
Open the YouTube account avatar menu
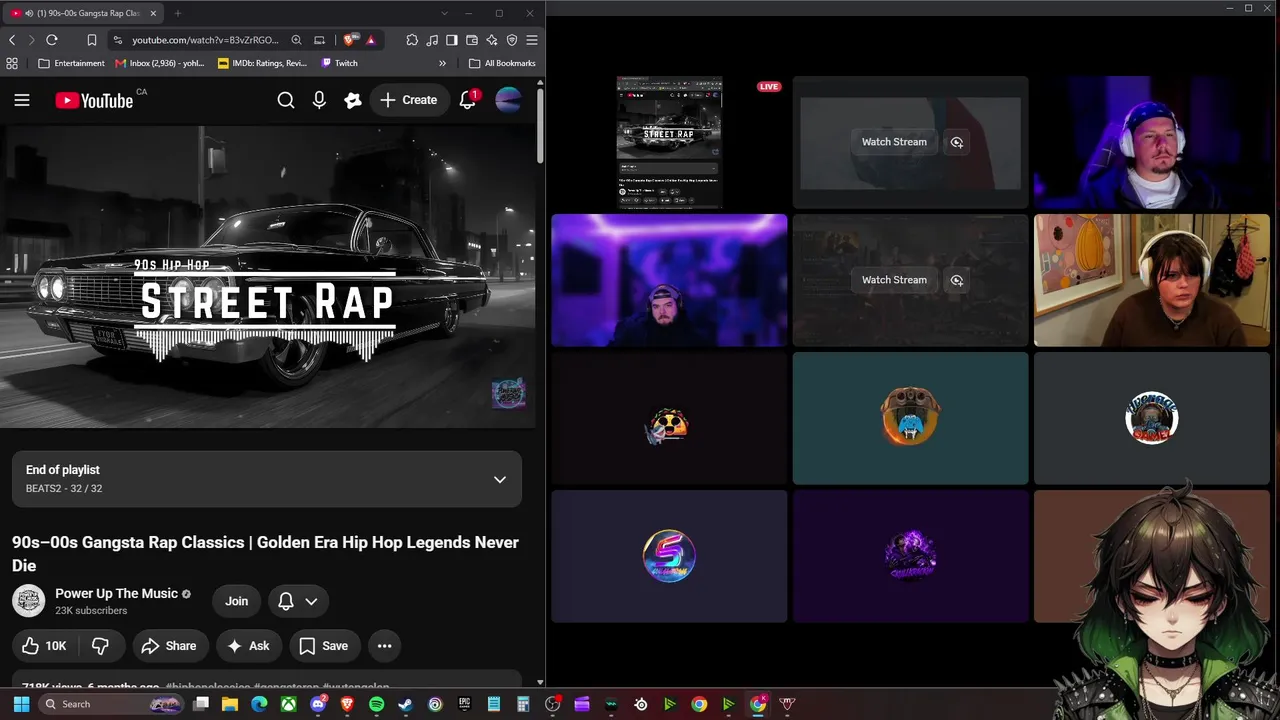click(x=508, y=100)
